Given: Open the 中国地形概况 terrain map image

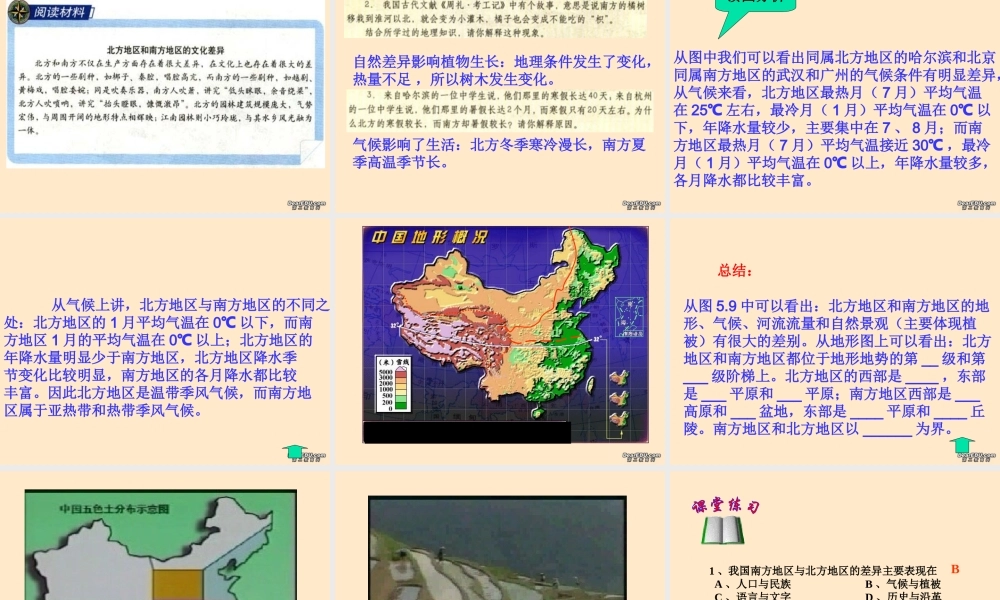Looking at the screenshot, I should pyautogui.click(x=505, y=334).
